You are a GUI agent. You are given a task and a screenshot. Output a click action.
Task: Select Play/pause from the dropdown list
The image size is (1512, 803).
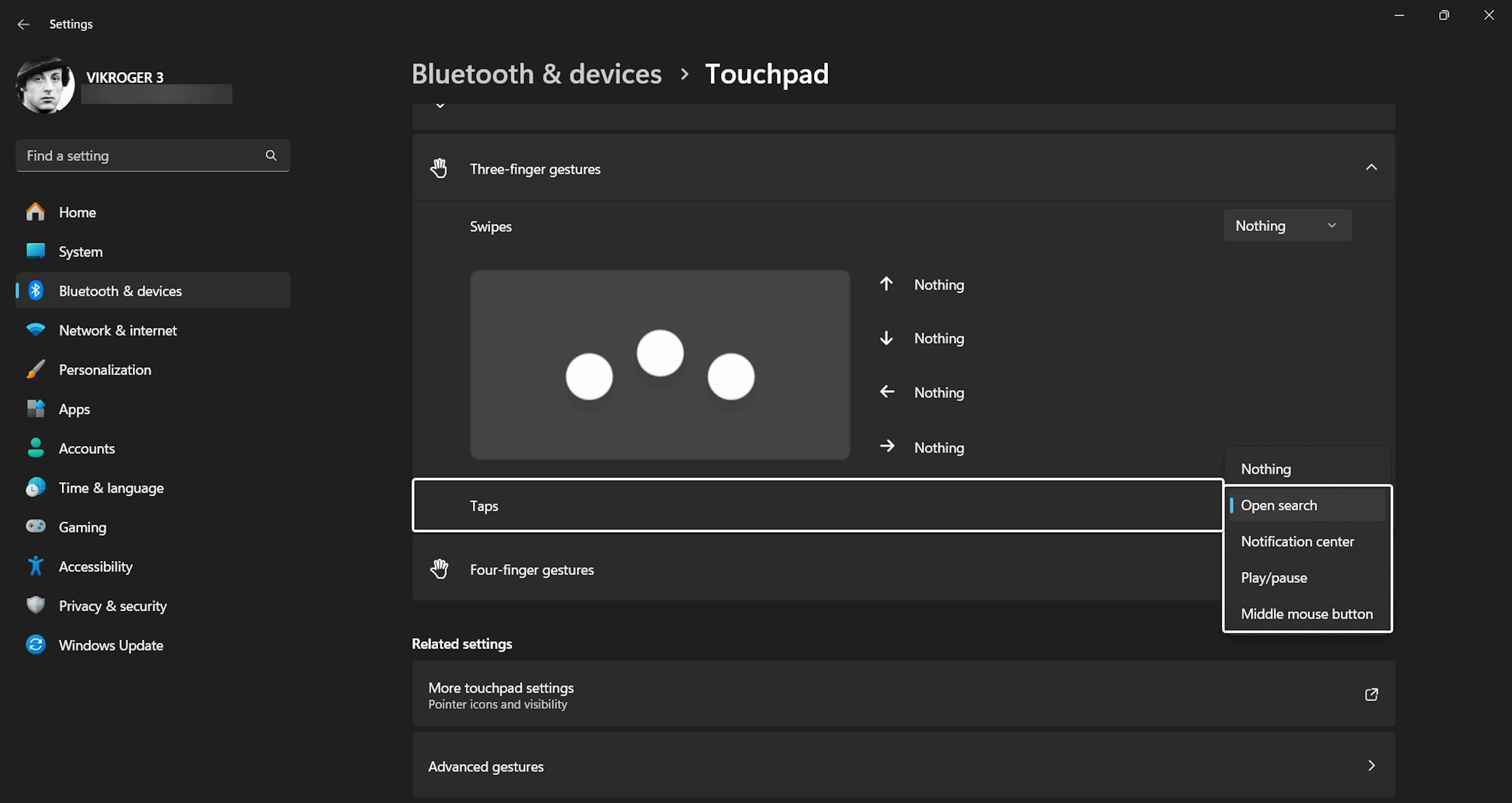[x=1274, y=577]
